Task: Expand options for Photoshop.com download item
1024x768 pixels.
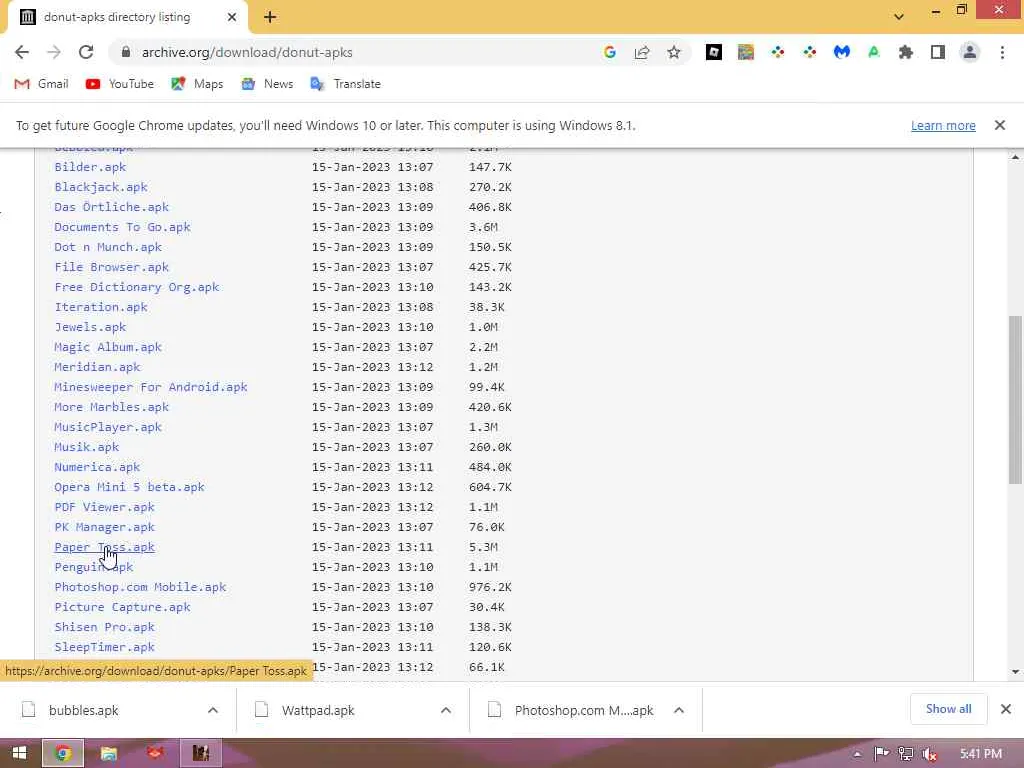Action: pyautogui.click(x=679, y=710)
